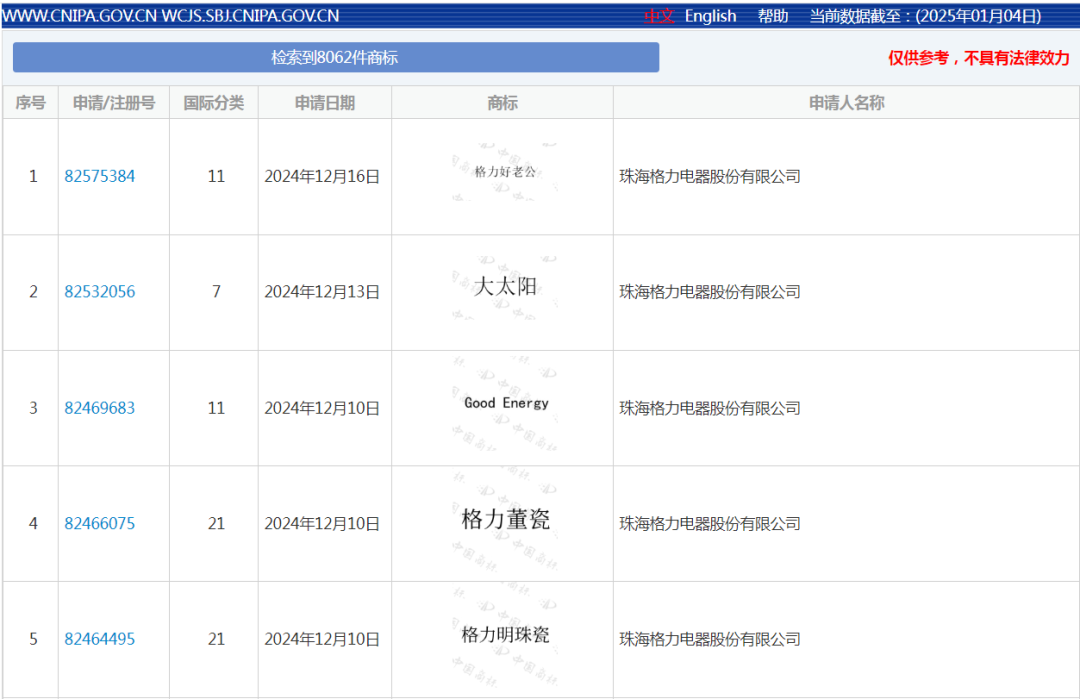Click the 申请人名称 column header
The image size is (1080, 699).
[x=846, y=103]
